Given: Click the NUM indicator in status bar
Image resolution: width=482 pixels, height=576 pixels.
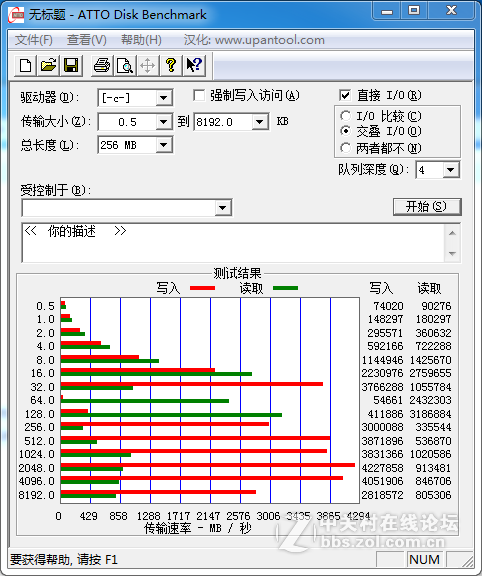Looking at the screenshot, I should (424, 559).
